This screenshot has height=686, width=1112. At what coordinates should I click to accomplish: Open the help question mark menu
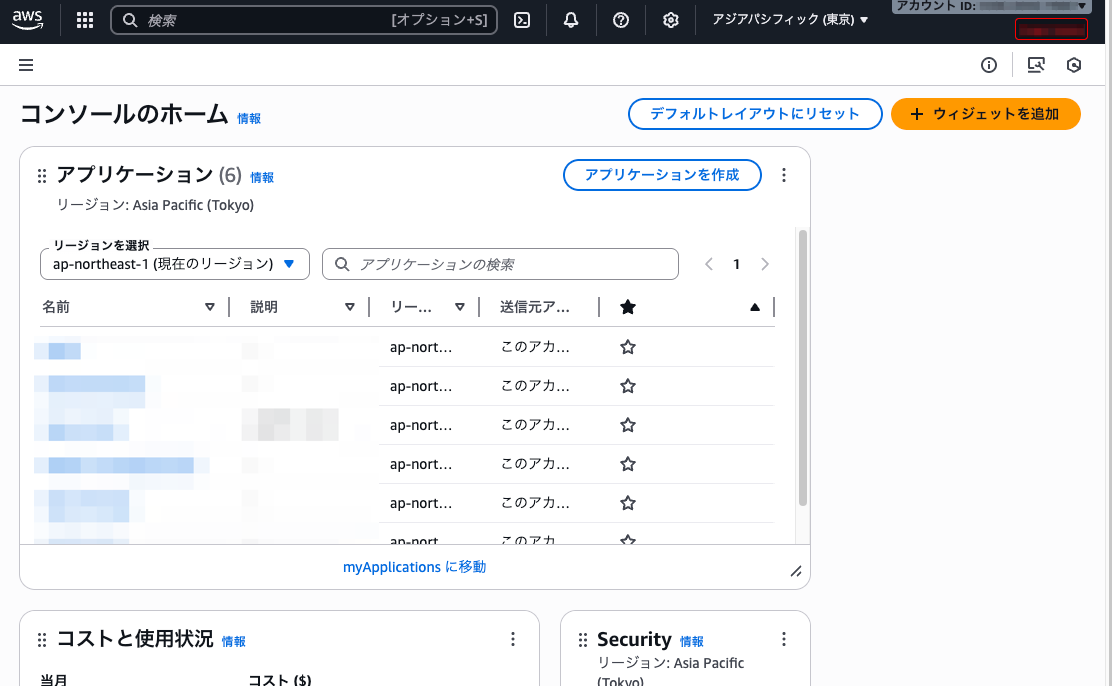(x=621, y=20)
